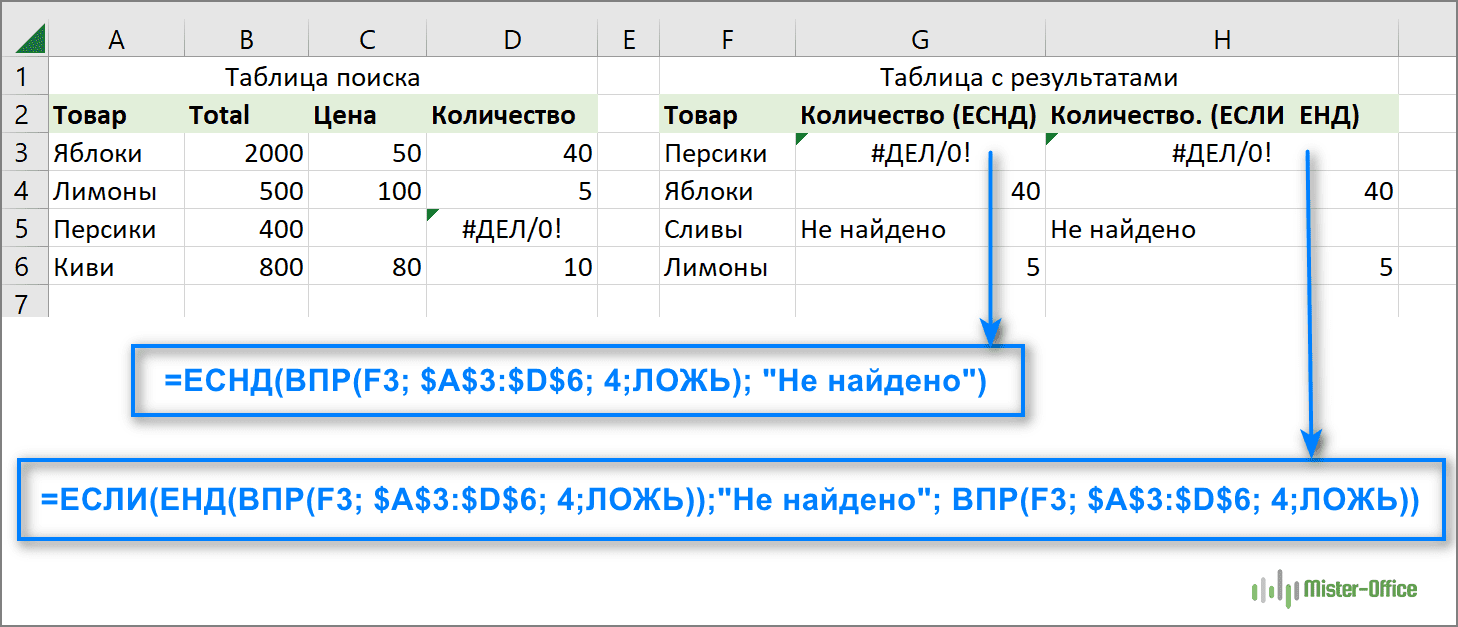Select the row 3 header
1458x627 pixels.
[24, 154]
